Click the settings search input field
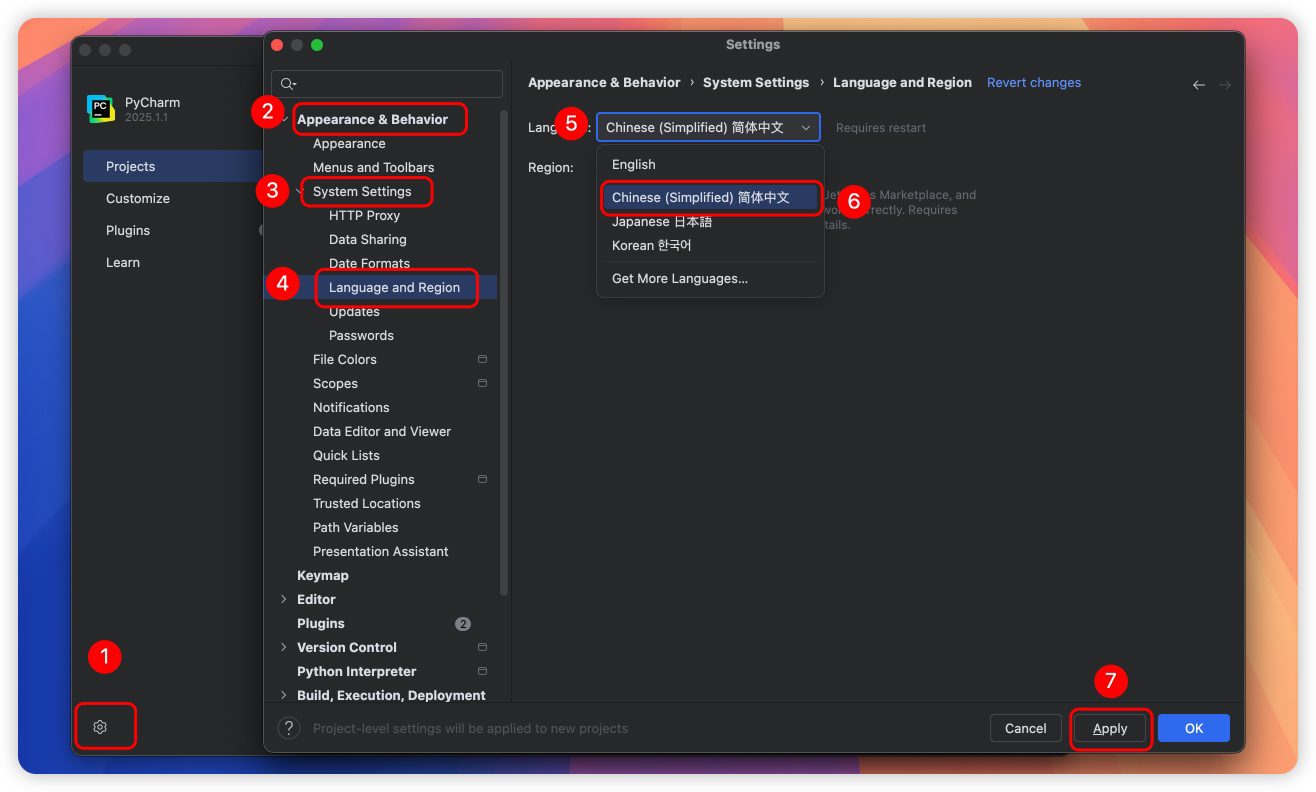1316x792 pixels. click(x=395, y=84)
